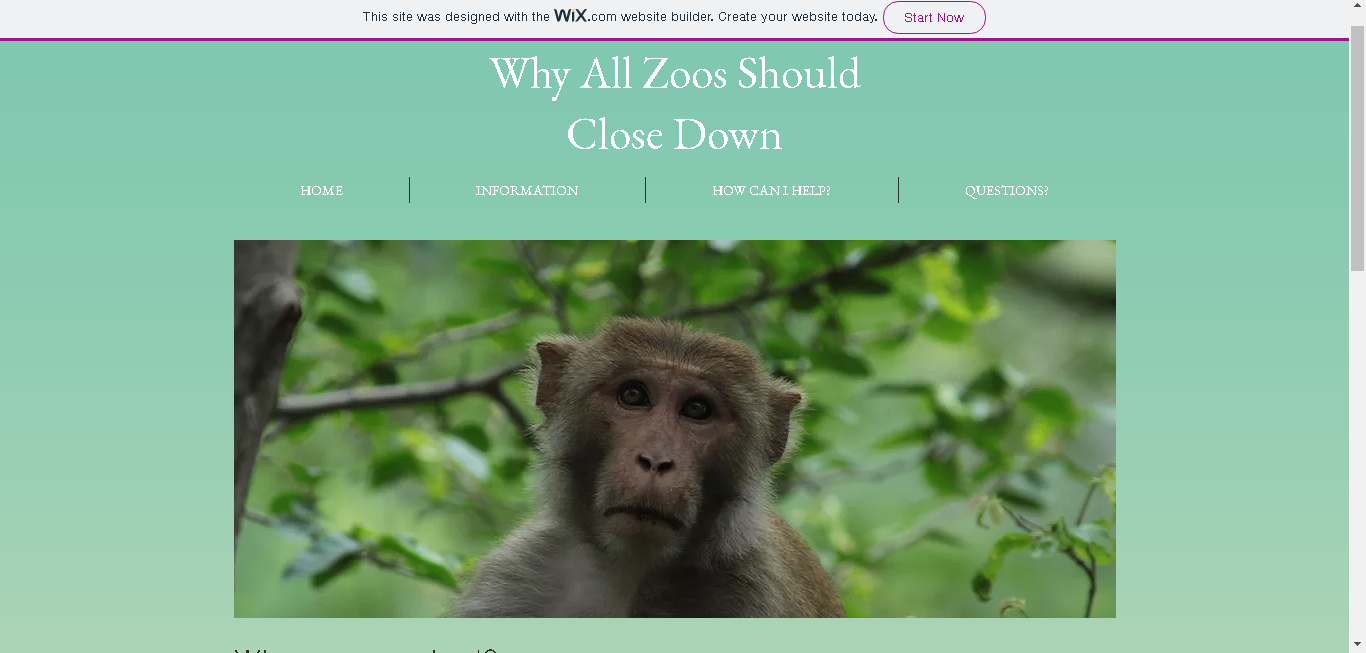Viewport: 1366px width, 653px height.
Task: Click the "Why All Zoos Should" title line
Action: click(675, 74)
